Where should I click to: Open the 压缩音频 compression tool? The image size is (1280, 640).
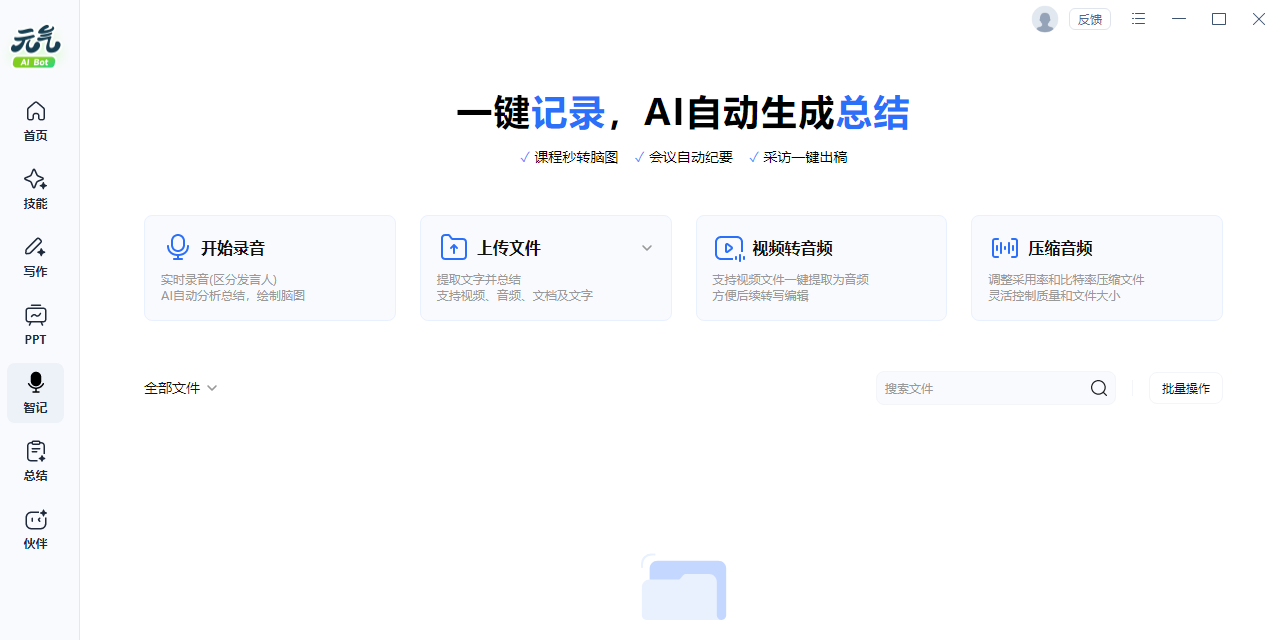coord(1096,268)
